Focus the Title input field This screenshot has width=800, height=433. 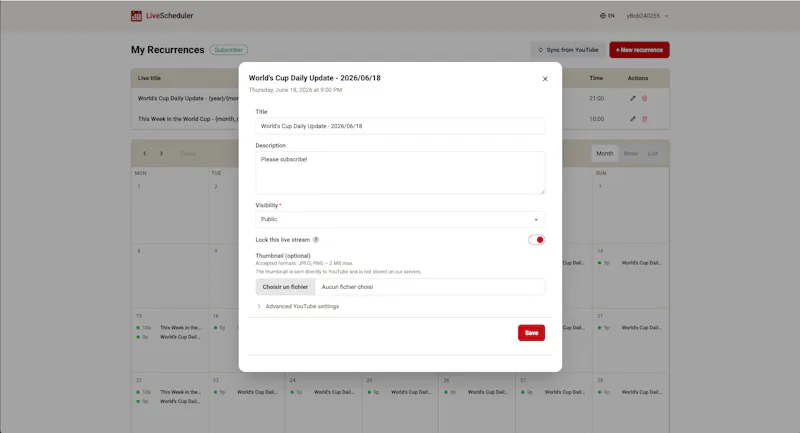point(400,126)
